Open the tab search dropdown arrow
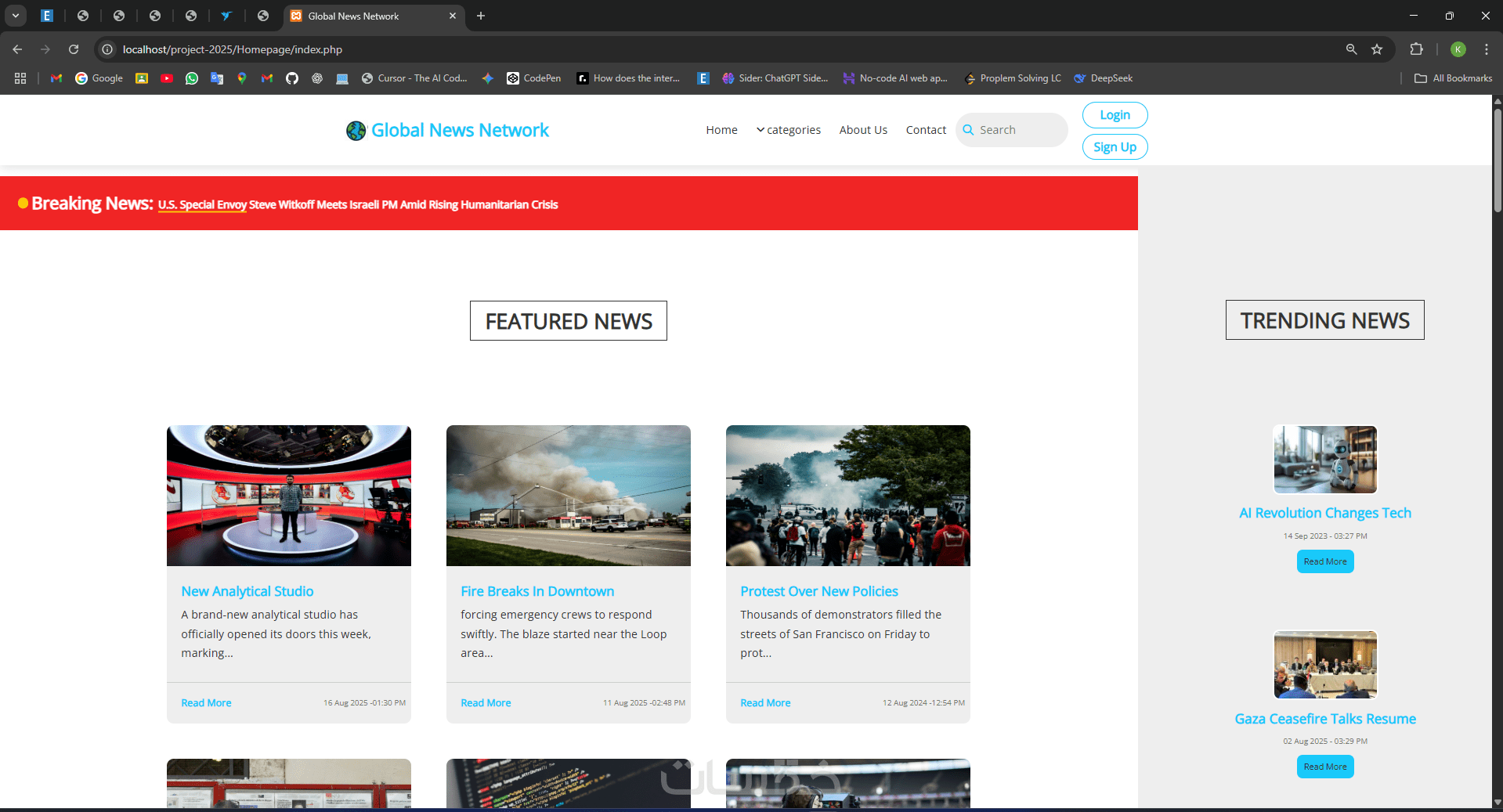Screen dimensions: 1503x812 [16, 16]
